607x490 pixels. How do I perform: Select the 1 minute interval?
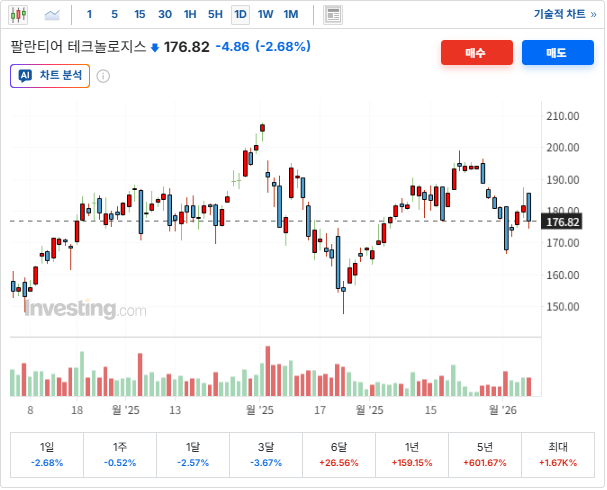pos(89,15)
